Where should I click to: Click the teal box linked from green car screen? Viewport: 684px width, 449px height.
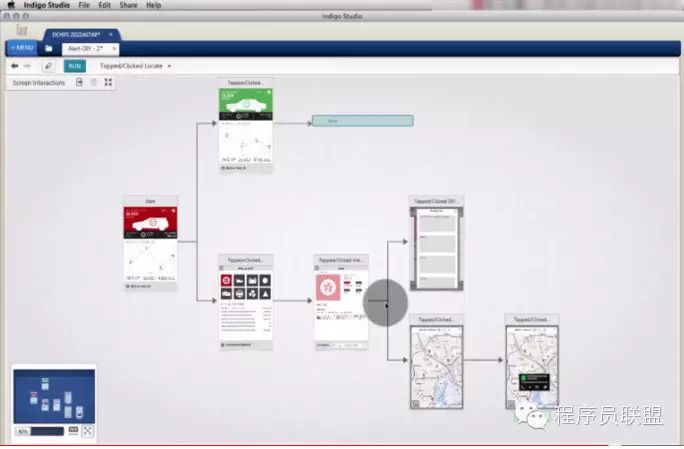coord(363,121)
